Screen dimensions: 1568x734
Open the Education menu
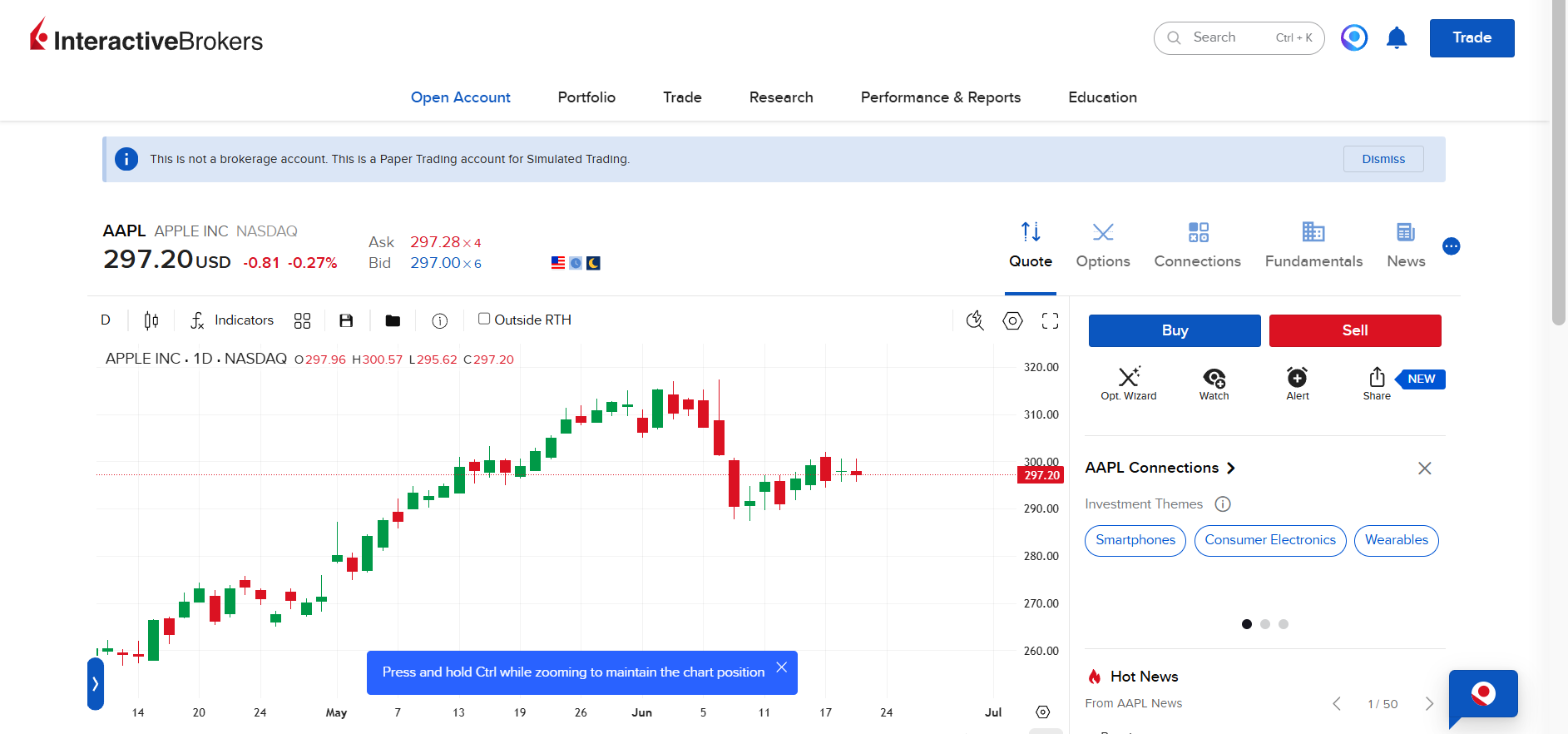click(x=1102, y=97)
